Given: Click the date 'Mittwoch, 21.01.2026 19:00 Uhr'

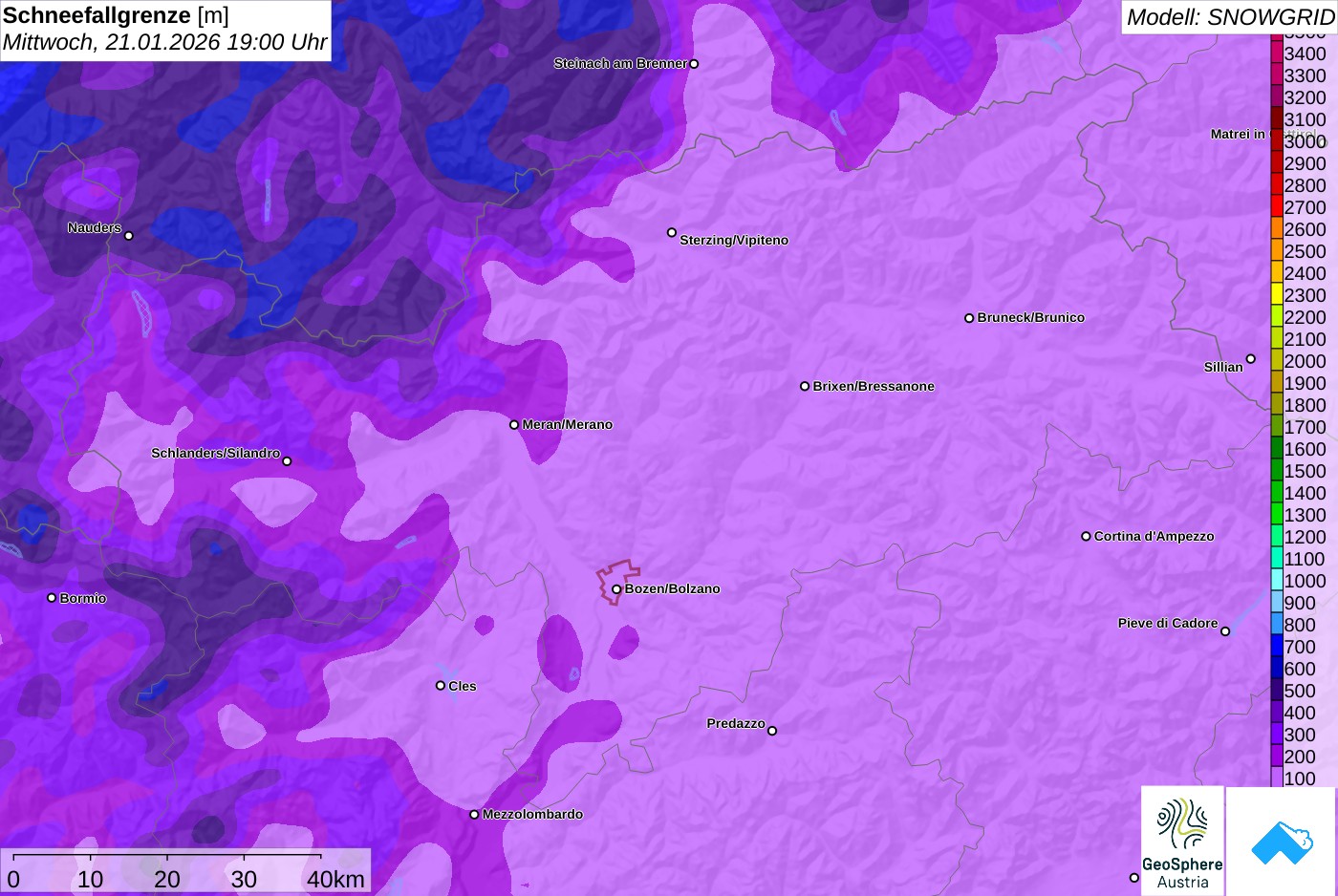Looking at the screenshot, I should [165, 43].
